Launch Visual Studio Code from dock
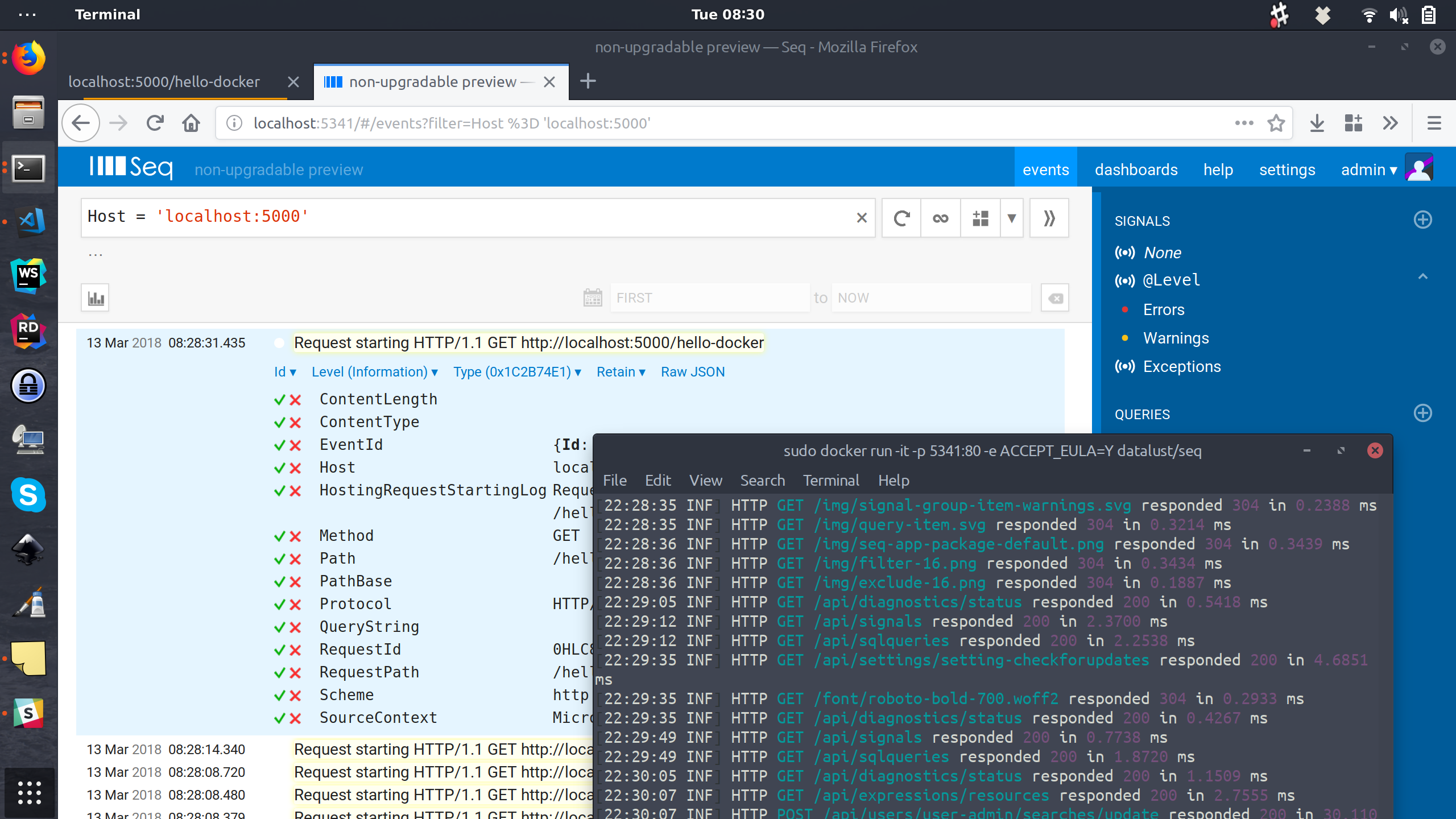Image resolution: width=1456 pixels, height=819 pixels. click(28, 221)
